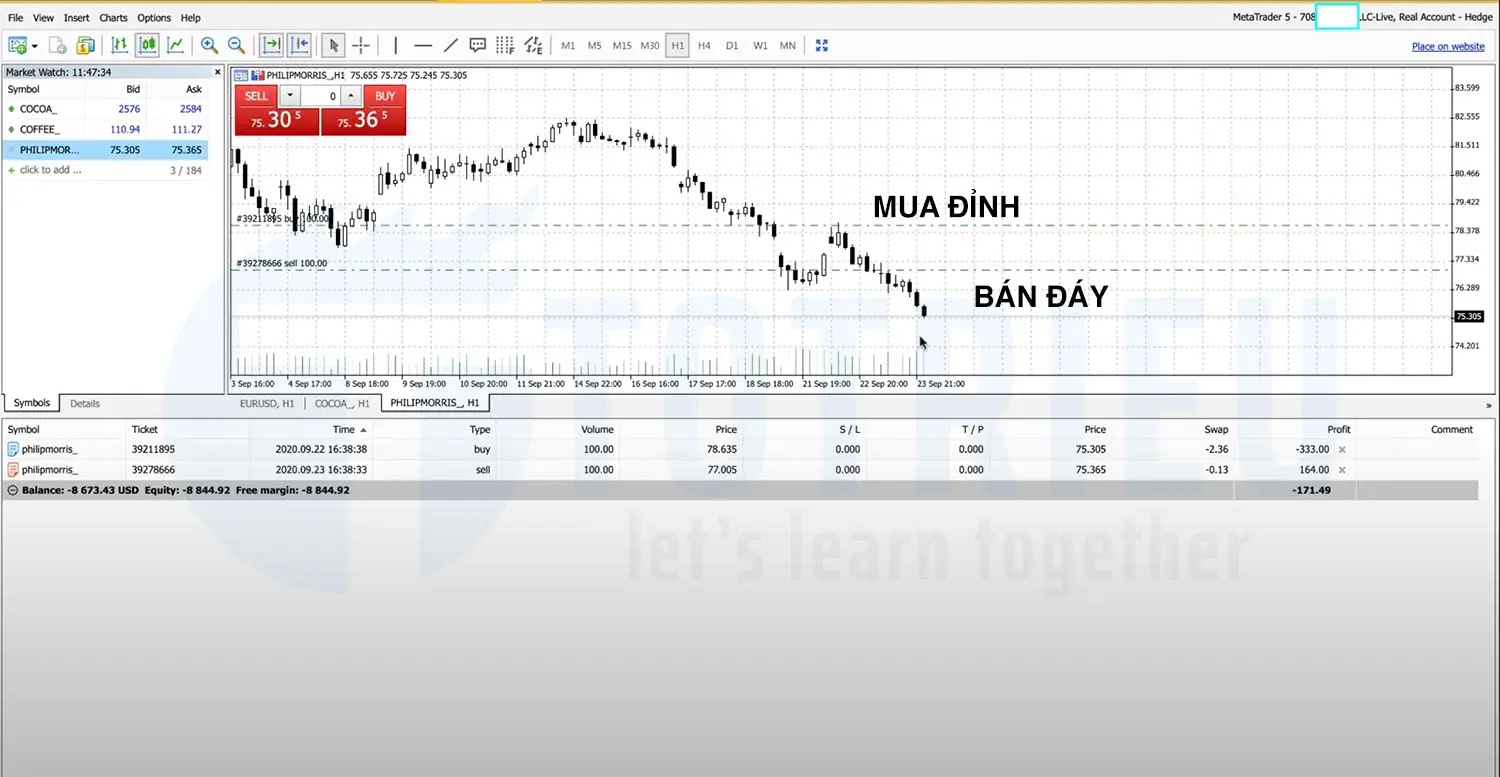Image resolution: width=1500 pixels, height=777 pixels.
Task: Click the profiles document icon in the toolbar
Action: tap(58, 45)
